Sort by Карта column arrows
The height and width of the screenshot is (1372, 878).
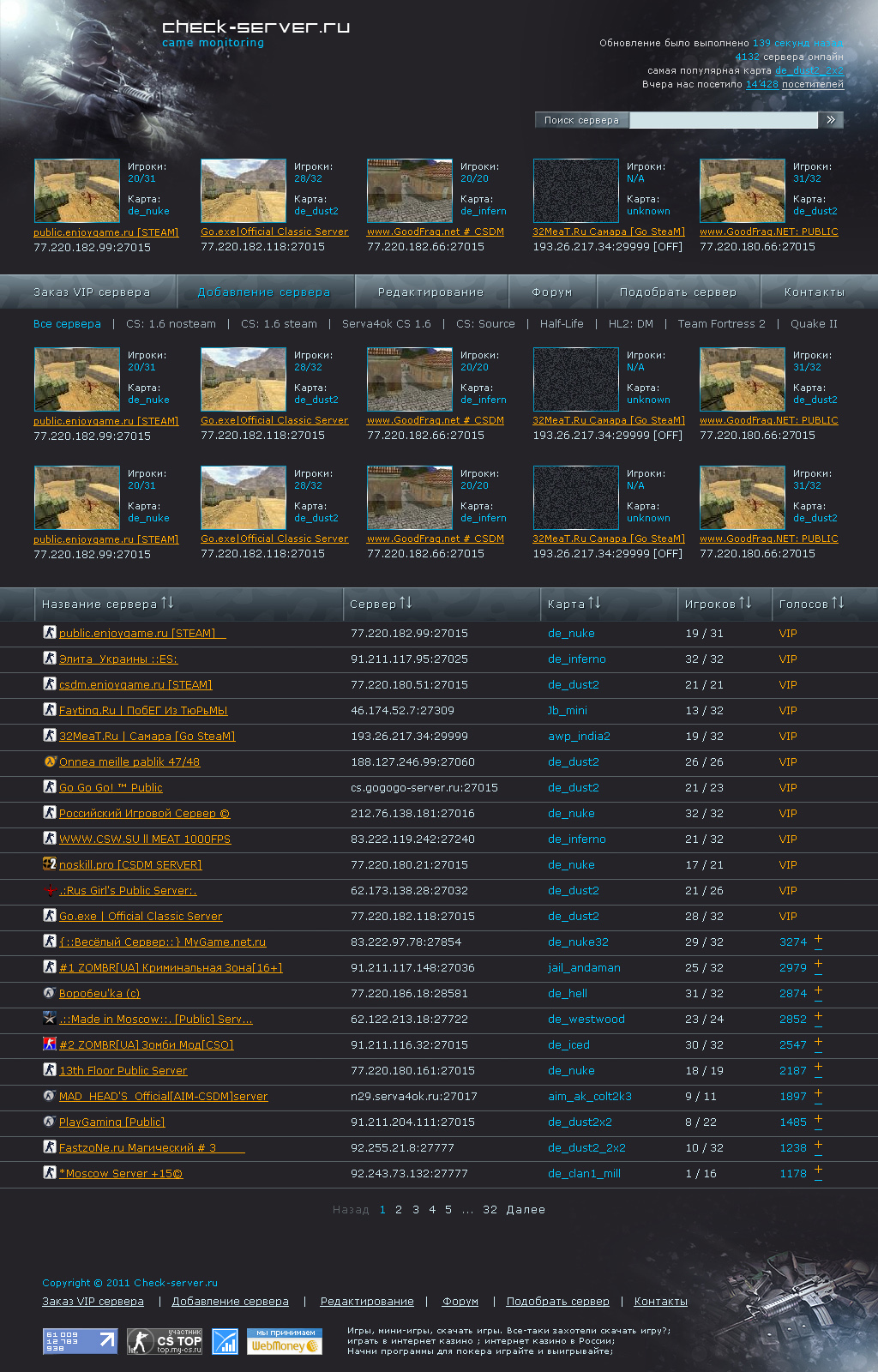pyautogui.click(x=594, y=603)
